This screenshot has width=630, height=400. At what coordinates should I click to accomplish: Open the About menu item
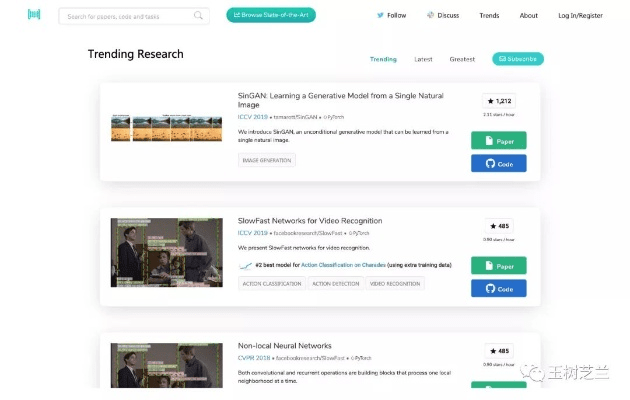[x=528, y=16]
